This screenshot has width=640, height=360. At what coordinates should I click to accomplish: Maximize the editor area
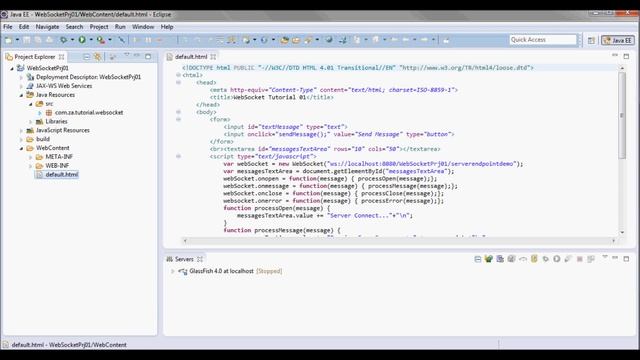(x=626, y=56)
